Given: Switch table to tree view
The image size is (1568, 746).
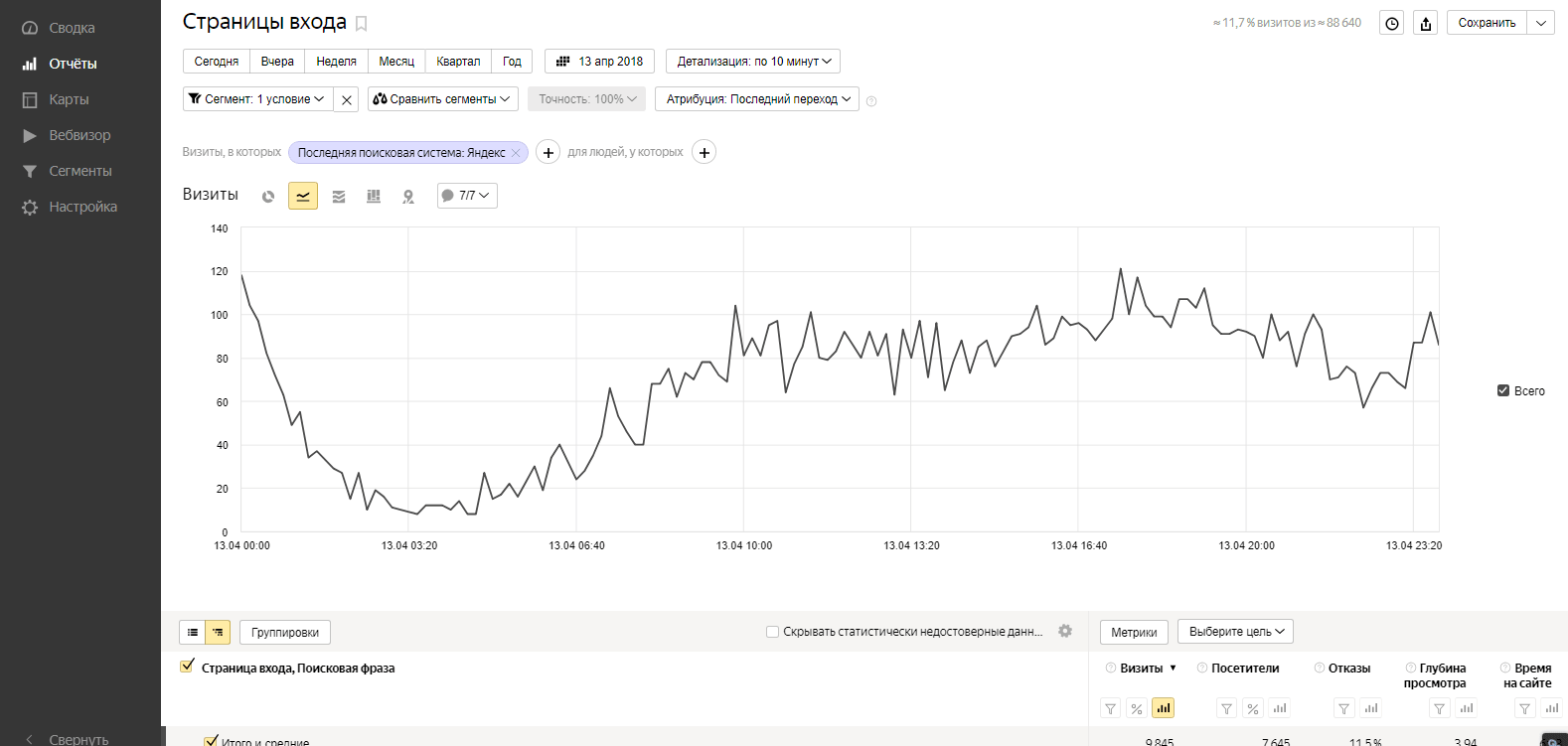Looking at the screenshot, I should point(218,632).
